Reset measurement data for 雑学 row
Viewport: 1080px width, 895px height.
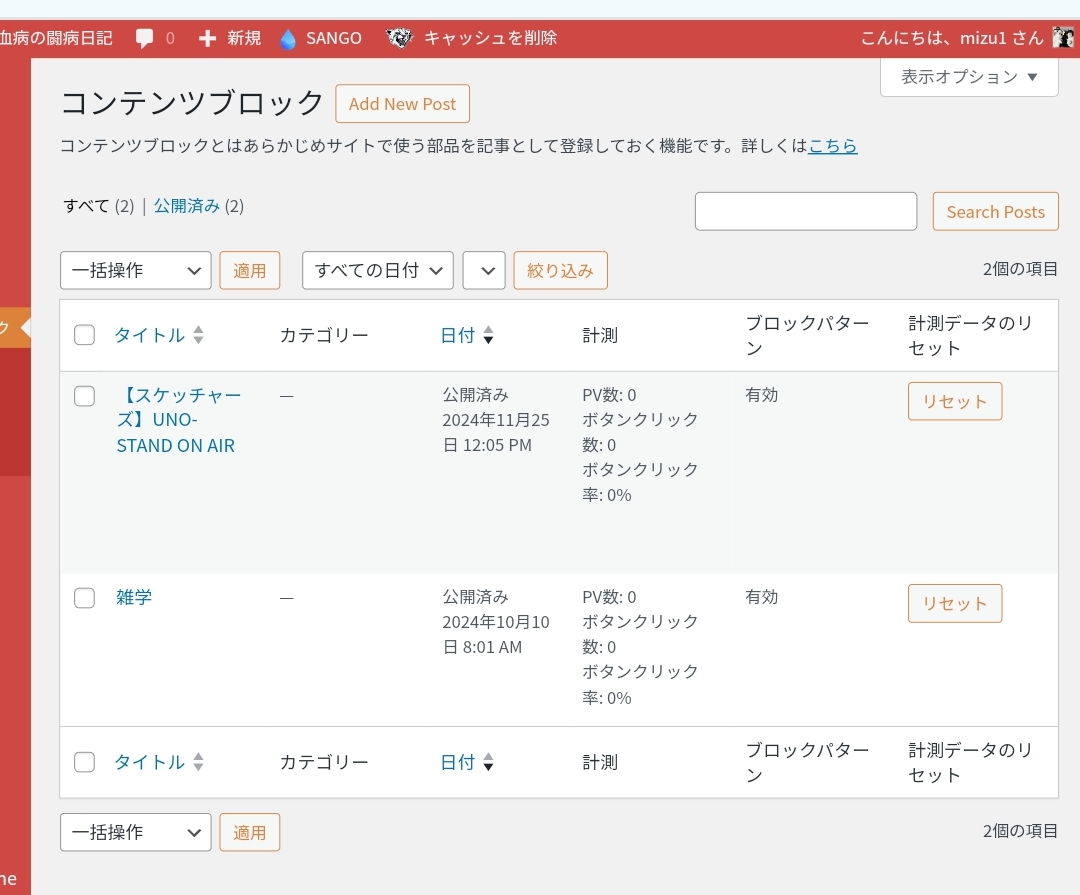(955, 604)
